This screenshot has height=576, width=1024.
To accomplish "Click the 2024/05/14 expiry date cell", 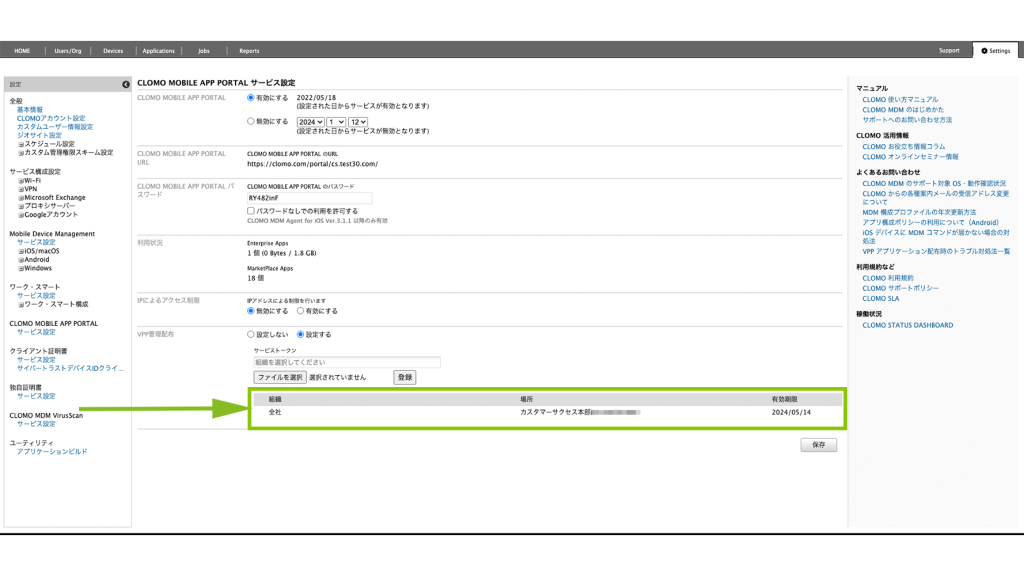I will [x=791, y=413].
